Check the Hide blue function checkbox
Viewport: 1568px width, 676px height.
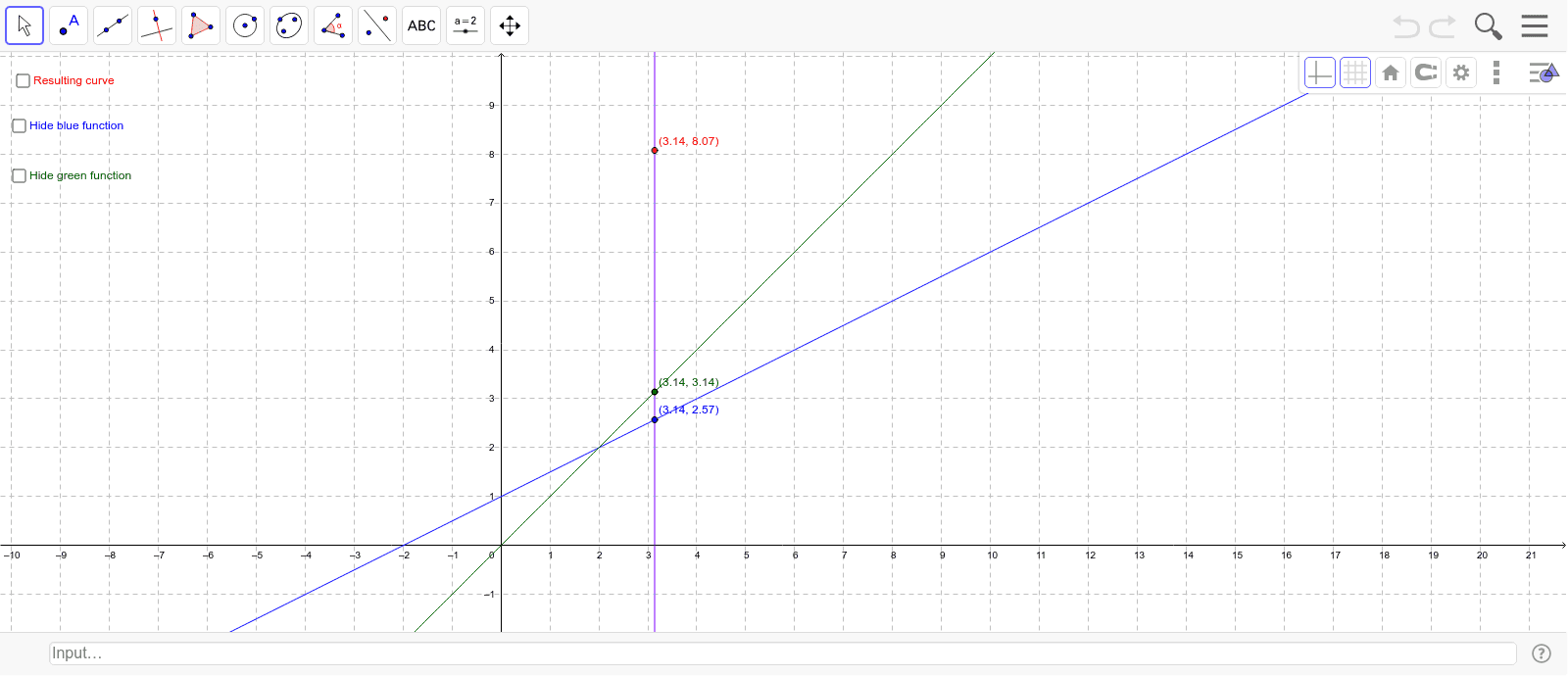click(x=19, y=125)
